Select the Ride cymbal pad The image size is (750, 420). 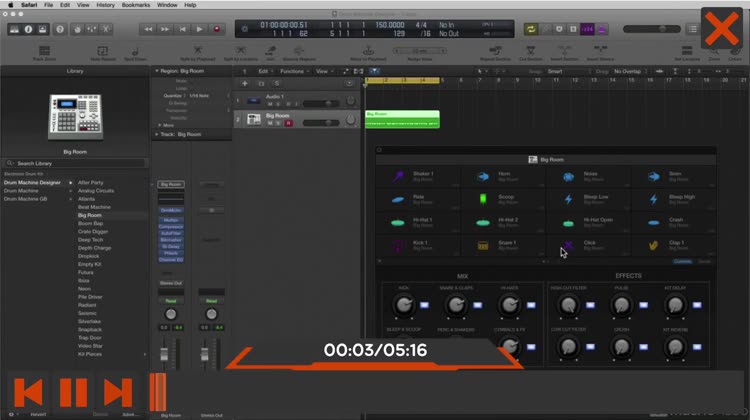[x=418, y=199]
